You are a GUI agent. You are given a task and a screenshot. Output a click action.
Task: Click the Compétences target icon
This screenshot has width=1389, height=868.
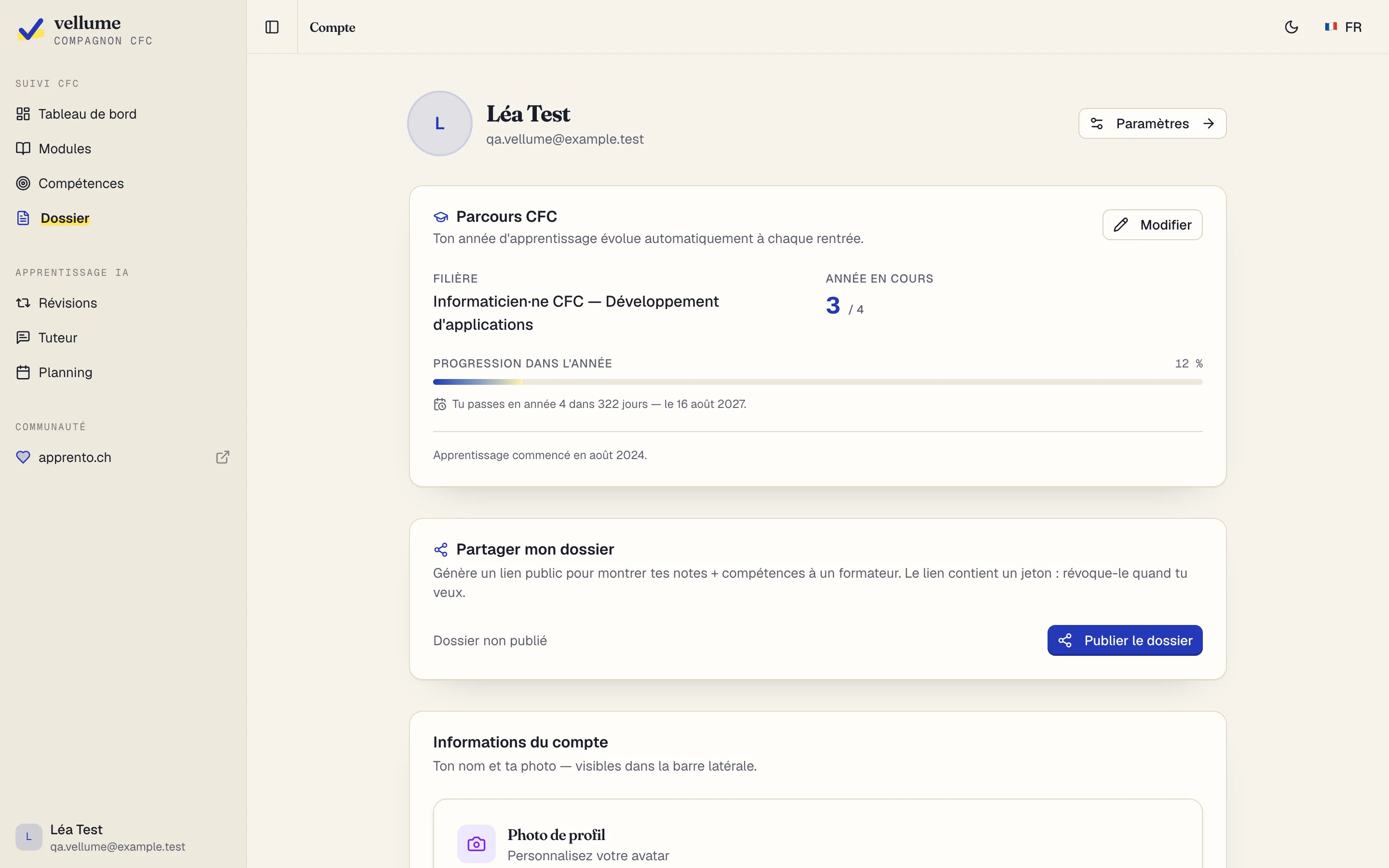(23, 183)
